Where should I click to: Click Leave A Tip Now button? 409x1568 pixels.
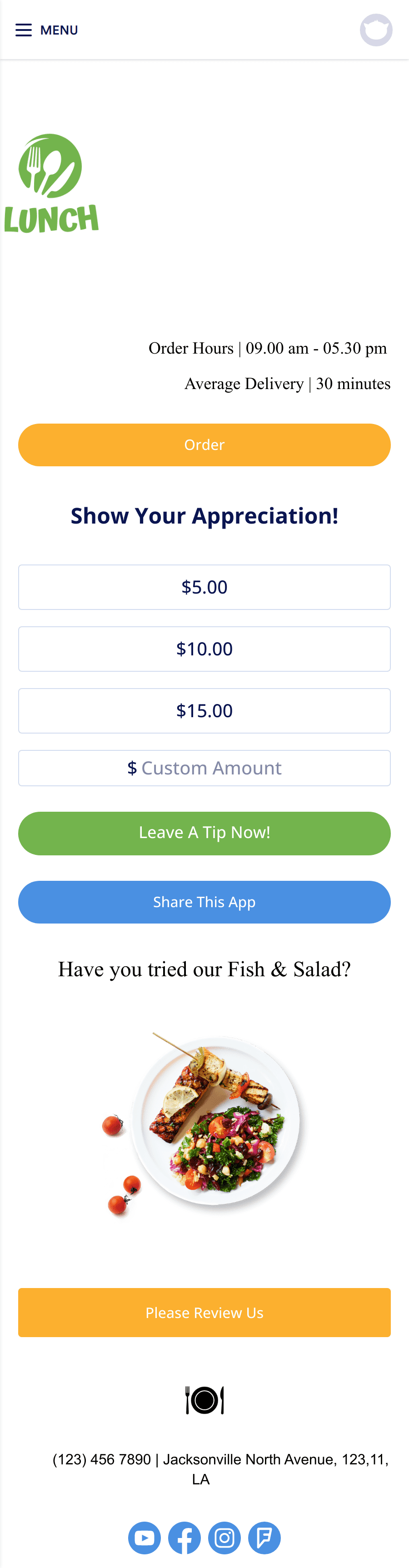[204, 833]
